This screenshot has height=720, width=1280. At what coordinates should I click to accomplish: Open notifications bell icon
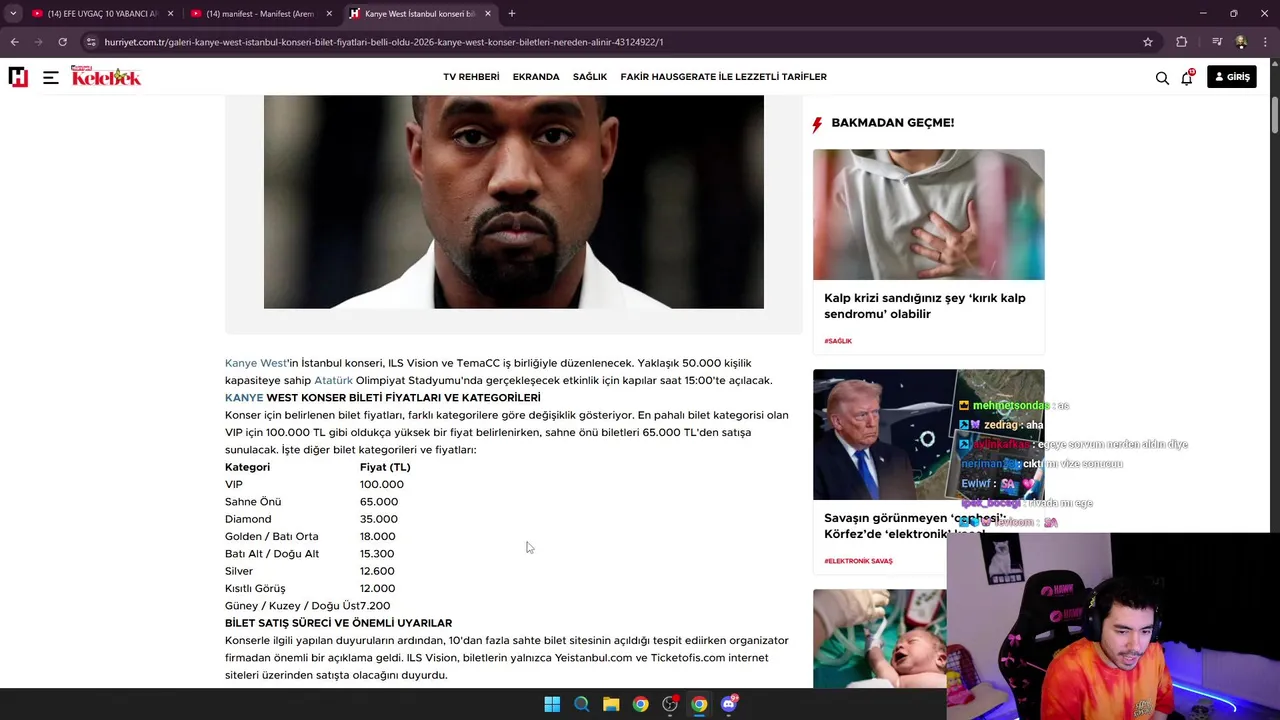(x=1187, y=78)
